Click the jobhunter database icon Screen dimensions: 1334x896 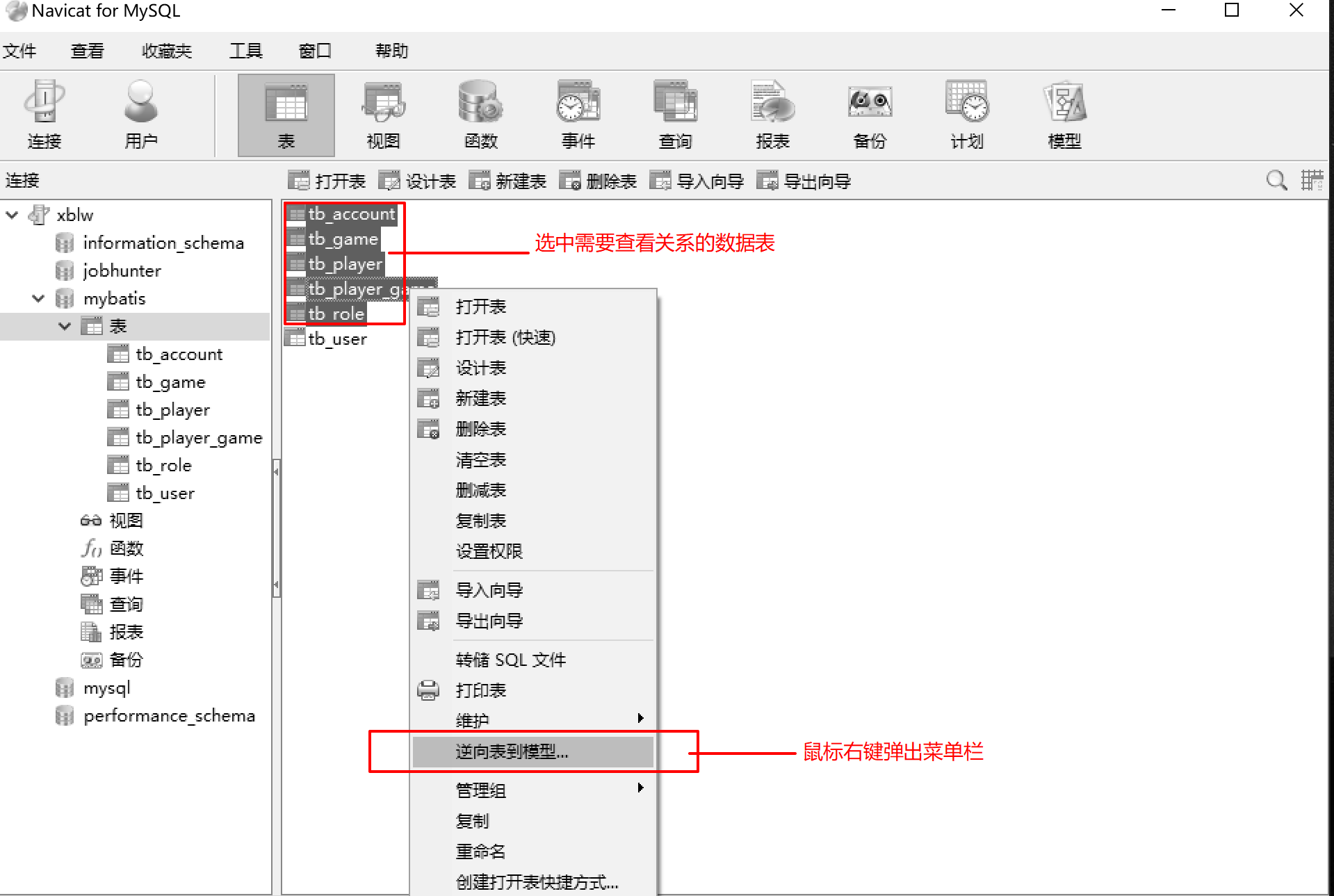click(65, 270)
